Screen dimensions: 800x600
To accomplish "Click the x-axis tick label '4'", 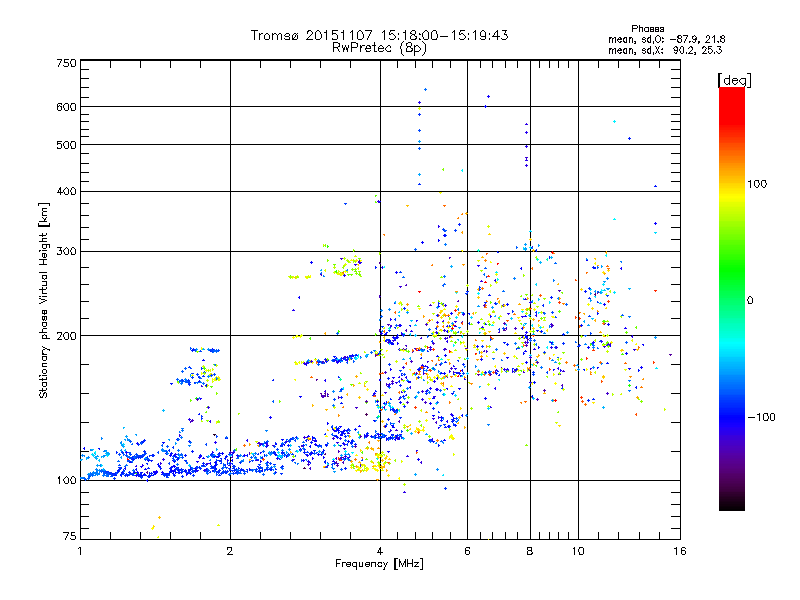I will (380, 551).
